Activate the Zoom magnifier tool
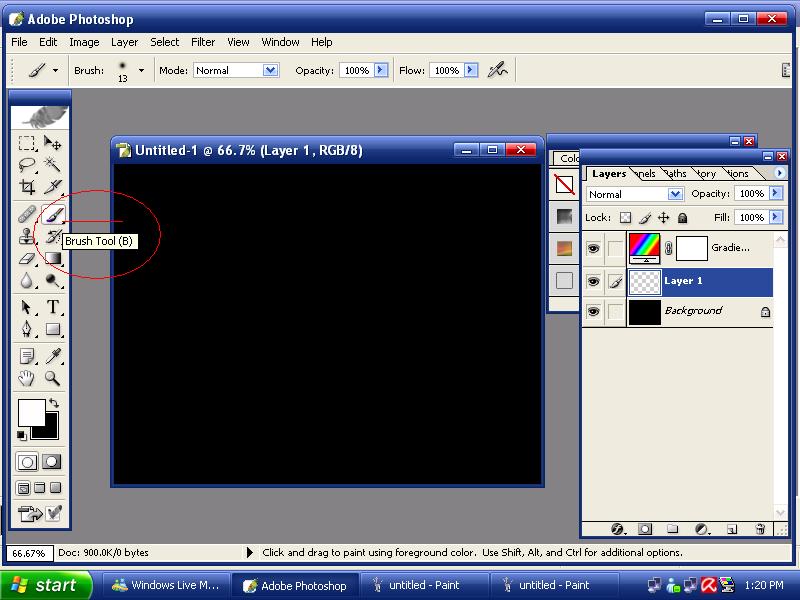Screen dimensions: 800x600 (x=53, y=379)
